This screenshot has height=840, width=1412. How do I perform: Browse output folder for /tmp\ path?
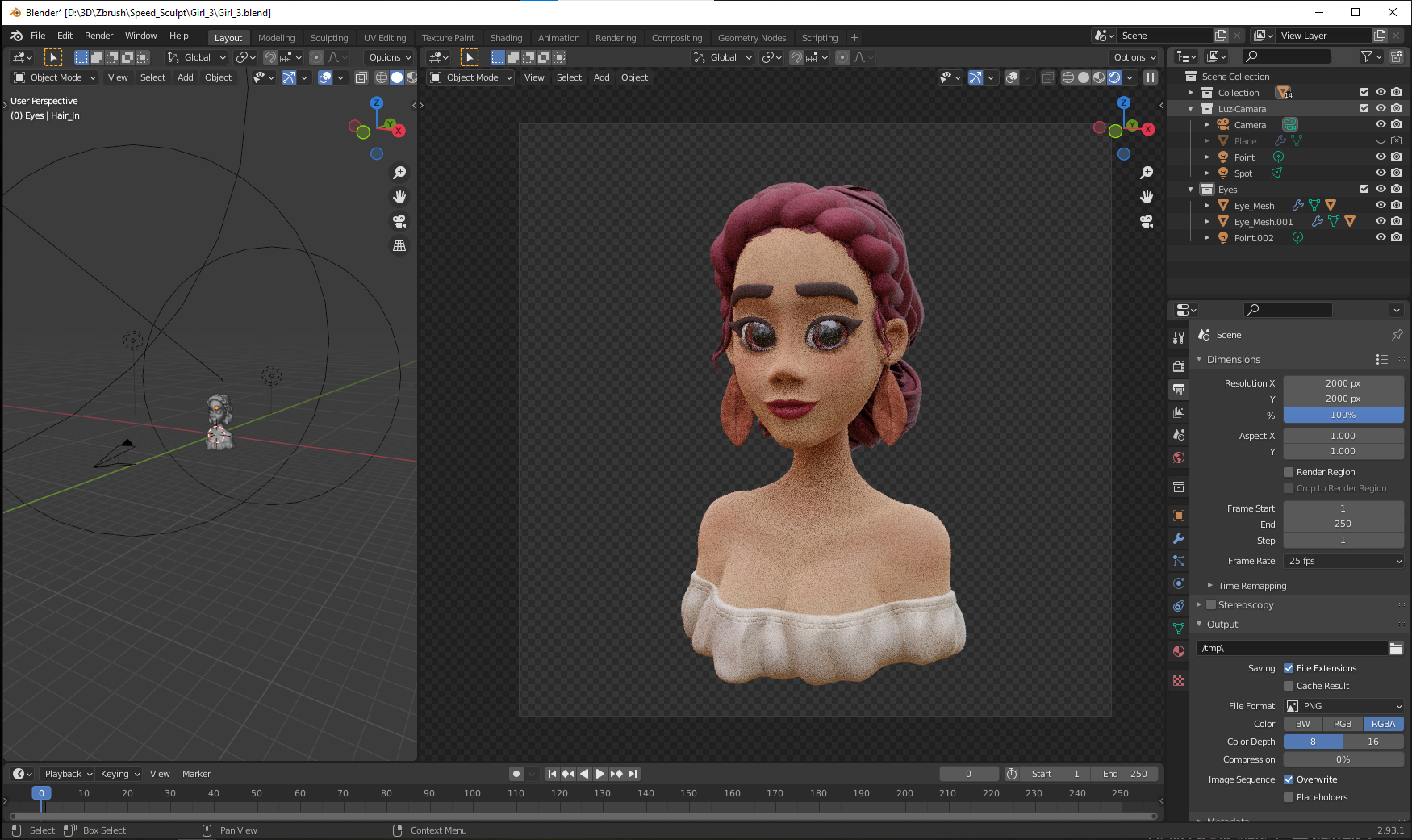coord(1396,648)
